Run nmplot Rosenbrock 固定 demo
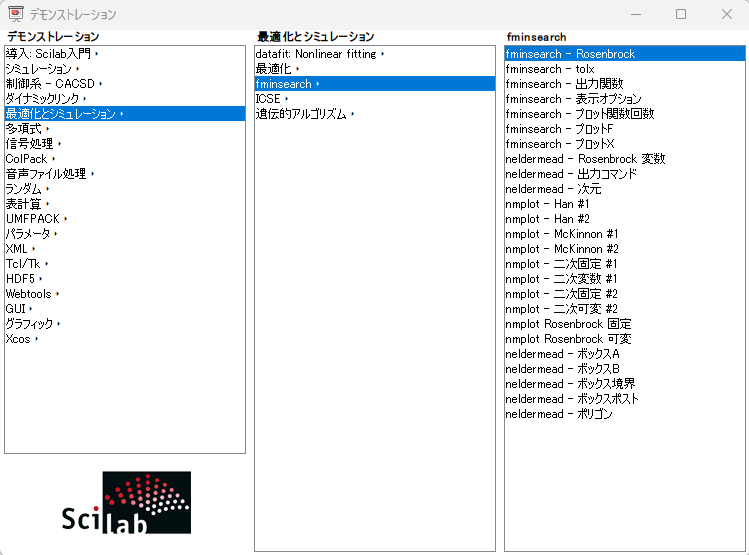Viewport: 749px width, 555px height. coord(568,324)
